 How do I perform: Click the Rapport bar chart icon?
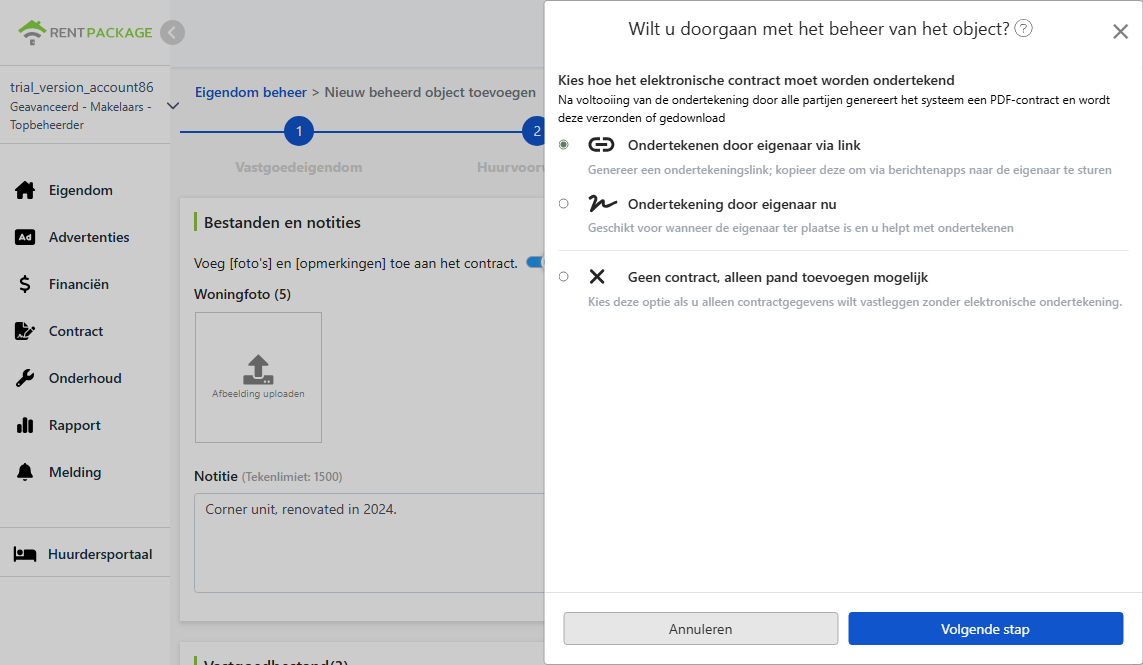(x=25, y=425)
